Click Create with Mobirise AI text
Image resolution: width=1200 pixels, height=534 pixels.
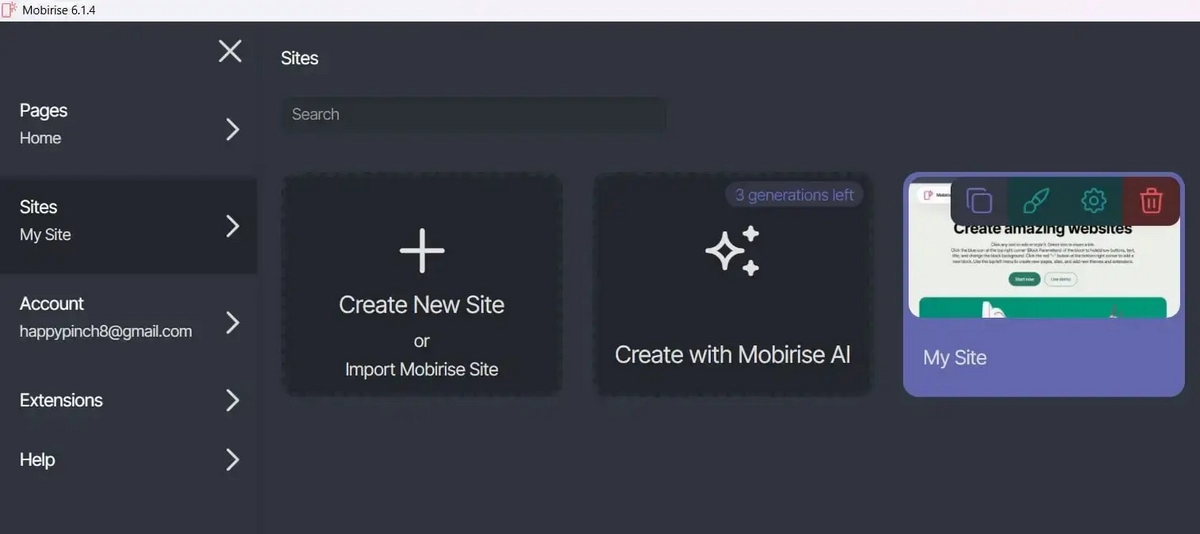(732, 355)
